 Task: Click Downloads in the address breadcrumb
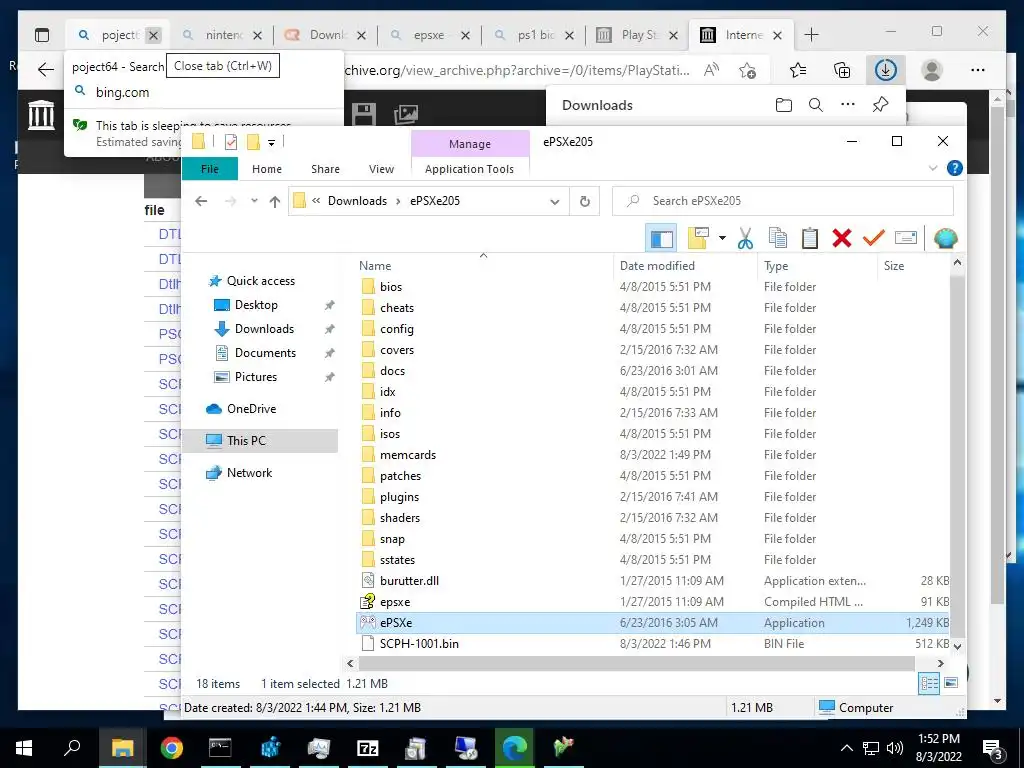(x=357, y=201)
